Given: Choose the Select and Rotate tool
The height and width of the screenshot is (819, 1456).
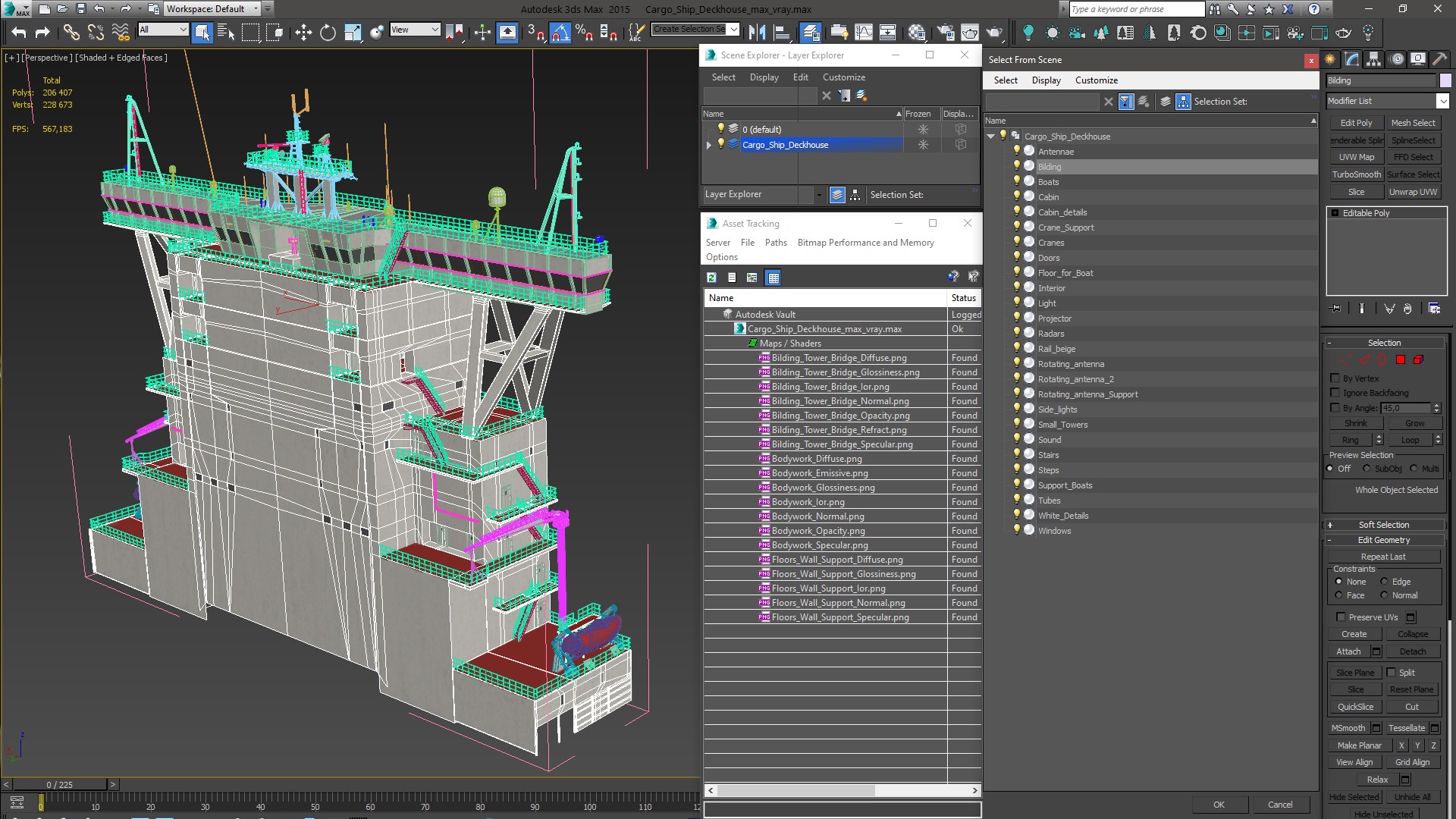Looking at the screenshot, I should 328,32.
